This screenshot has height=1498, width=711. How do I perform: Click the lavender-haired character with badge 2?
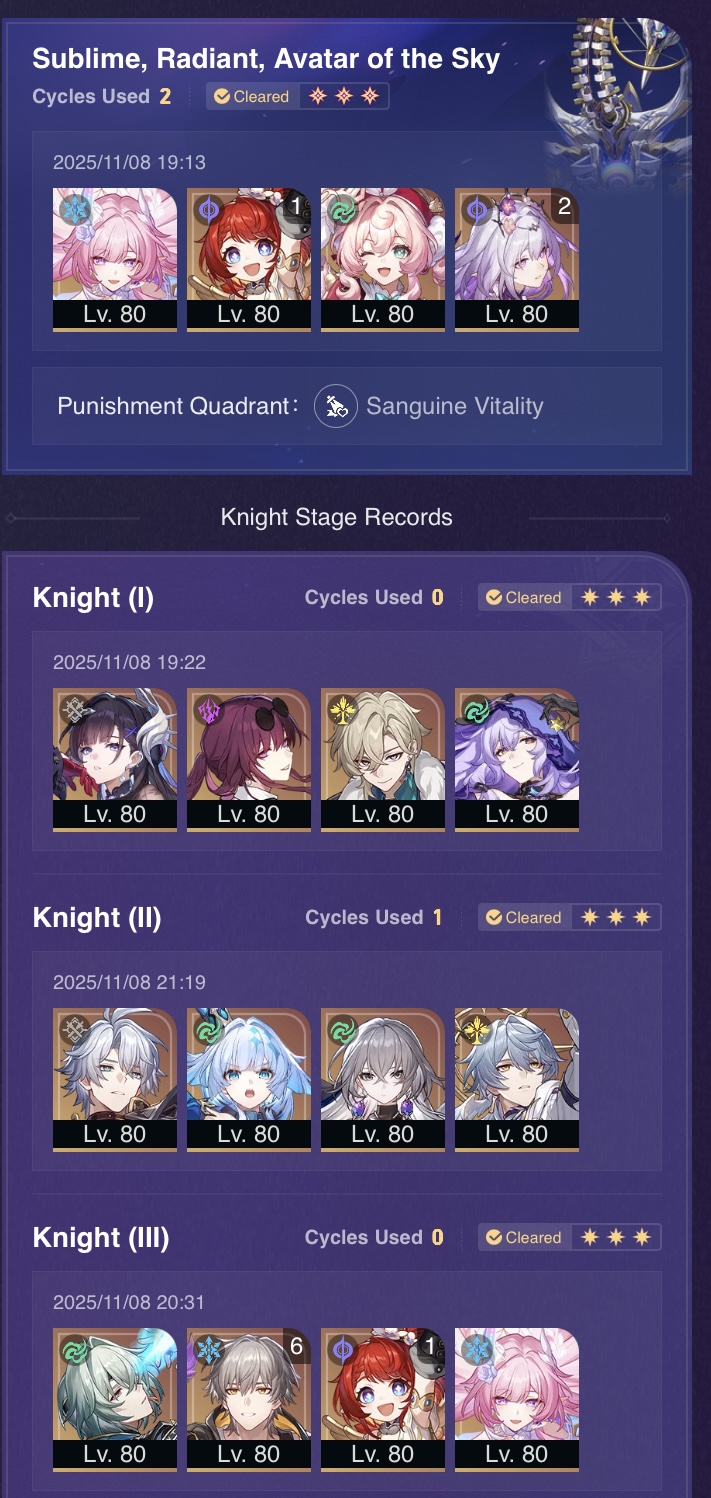[x=517, y=259]
